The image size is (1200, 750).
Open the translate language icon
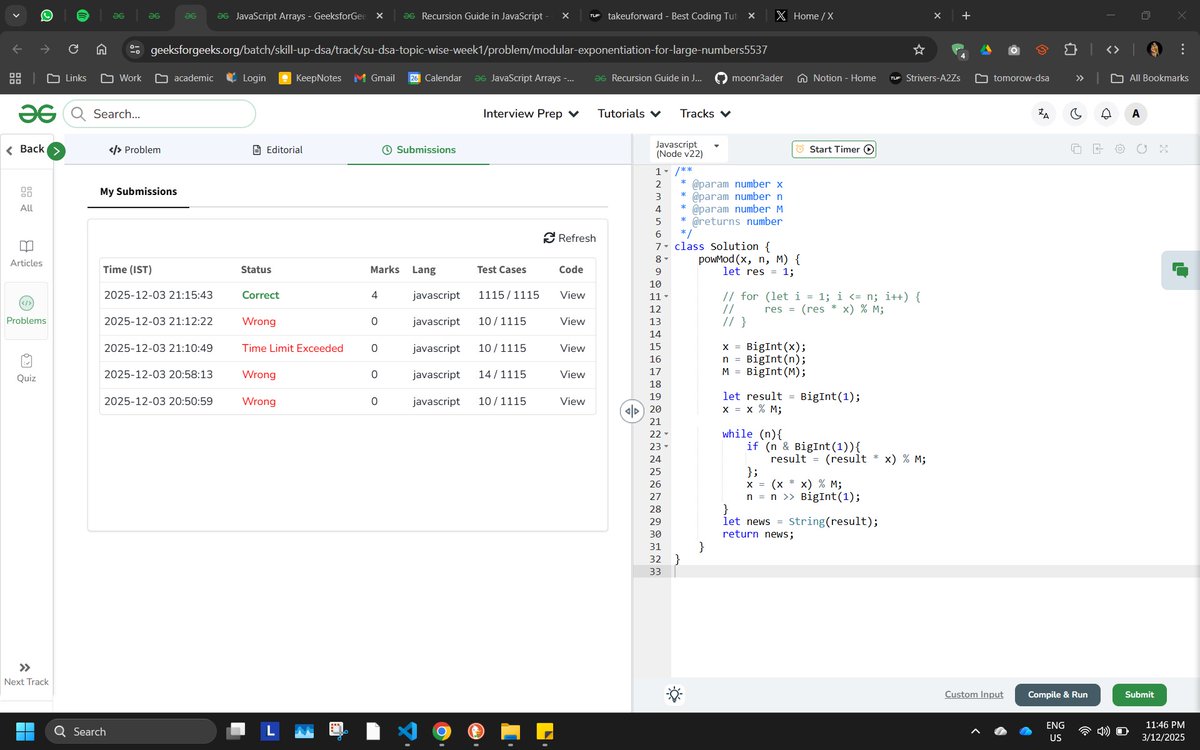(1044, 114)
